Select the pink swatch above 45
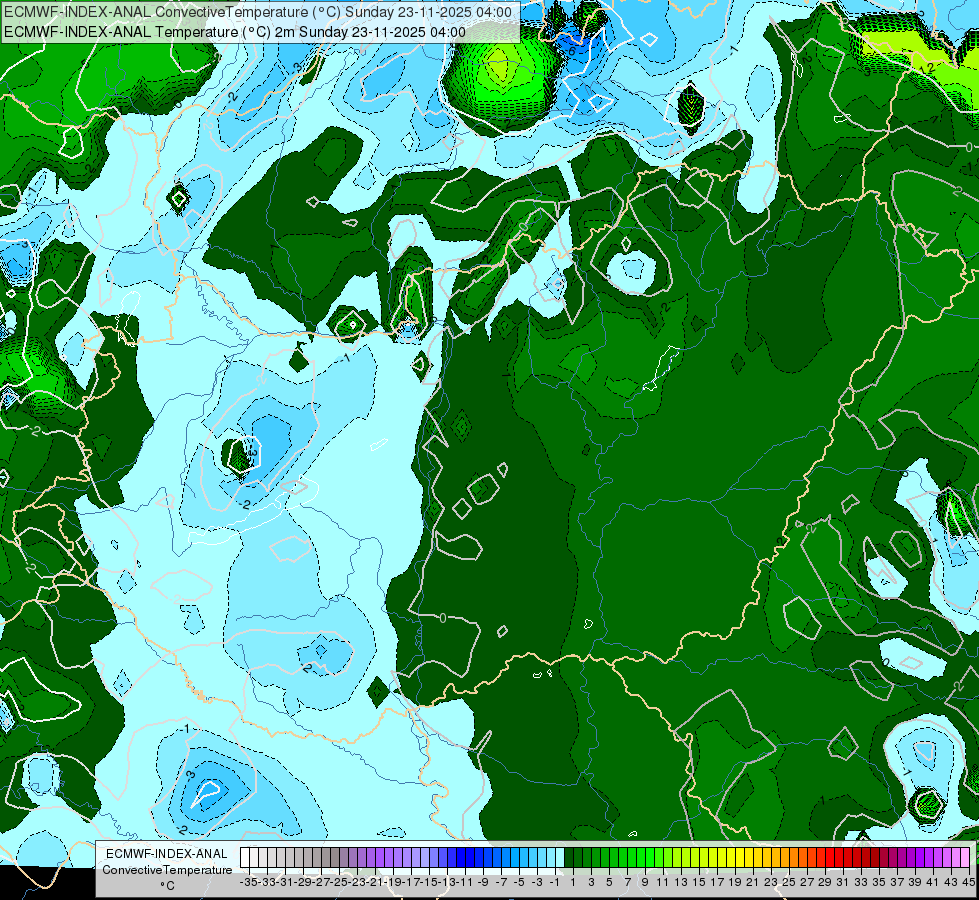 965,858
